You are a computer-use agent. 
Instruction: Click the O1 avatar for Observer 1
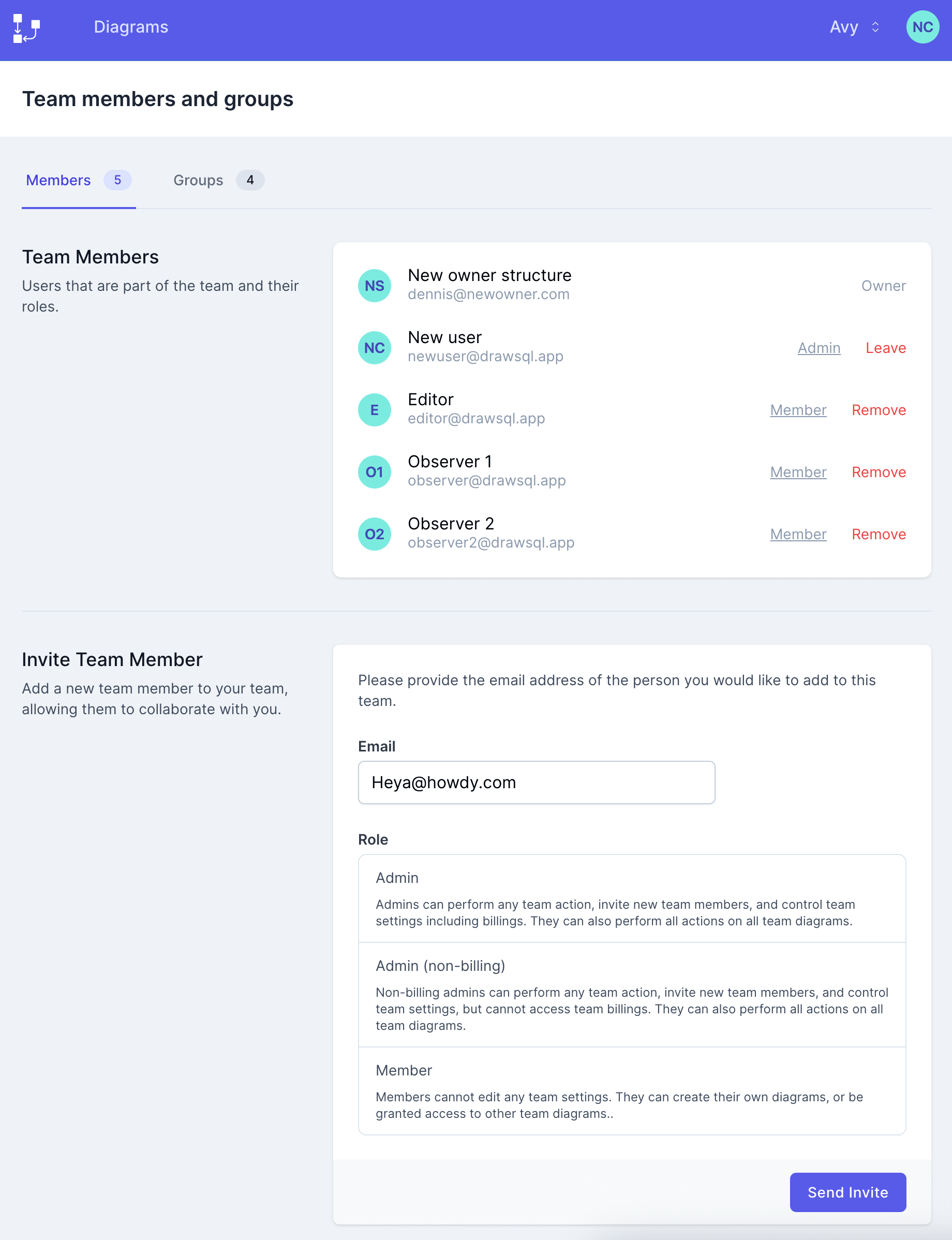[374, 472]
